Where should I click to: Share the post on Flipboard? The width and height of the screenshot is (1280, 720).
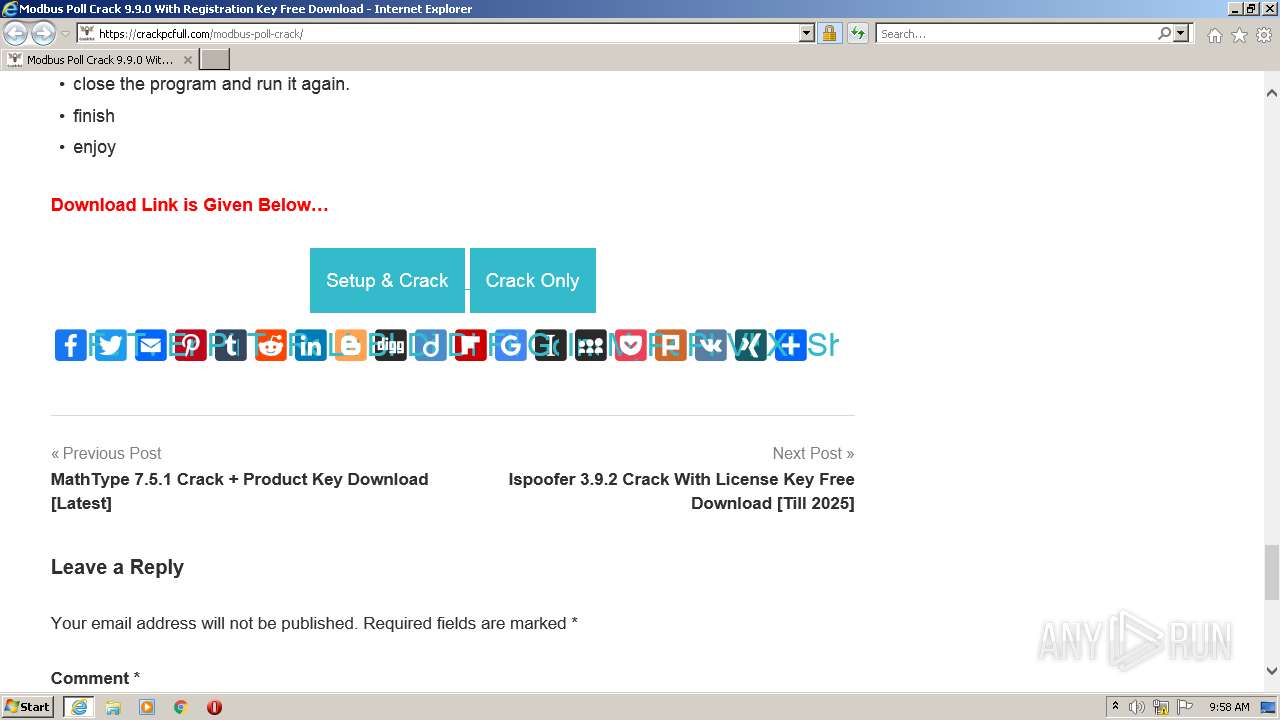pyautogui.click(x=471, y=345)
